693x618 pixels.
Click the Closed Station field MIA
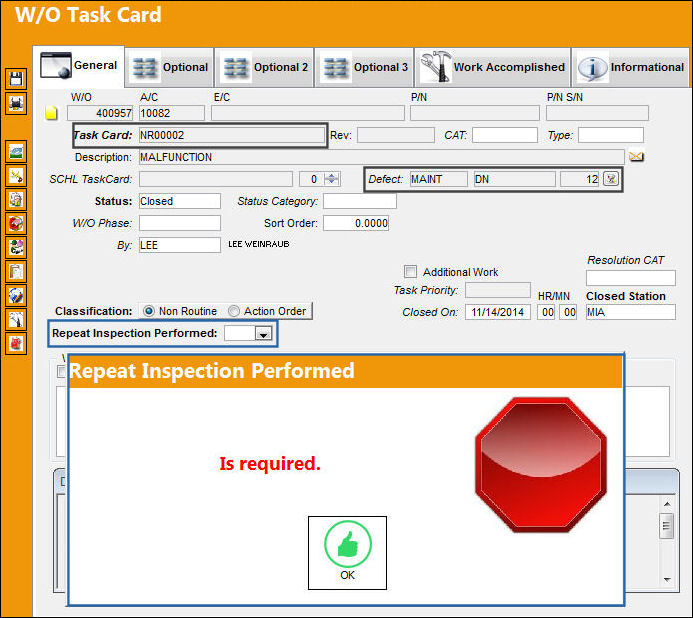(631, 312)
